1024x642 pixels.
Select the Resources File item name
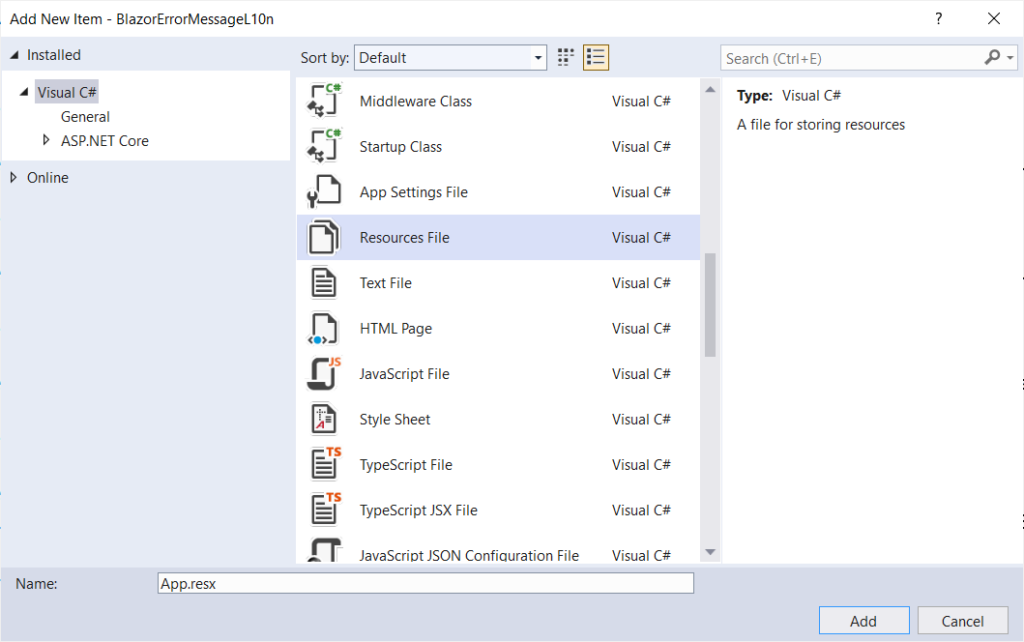pos(404,238)
